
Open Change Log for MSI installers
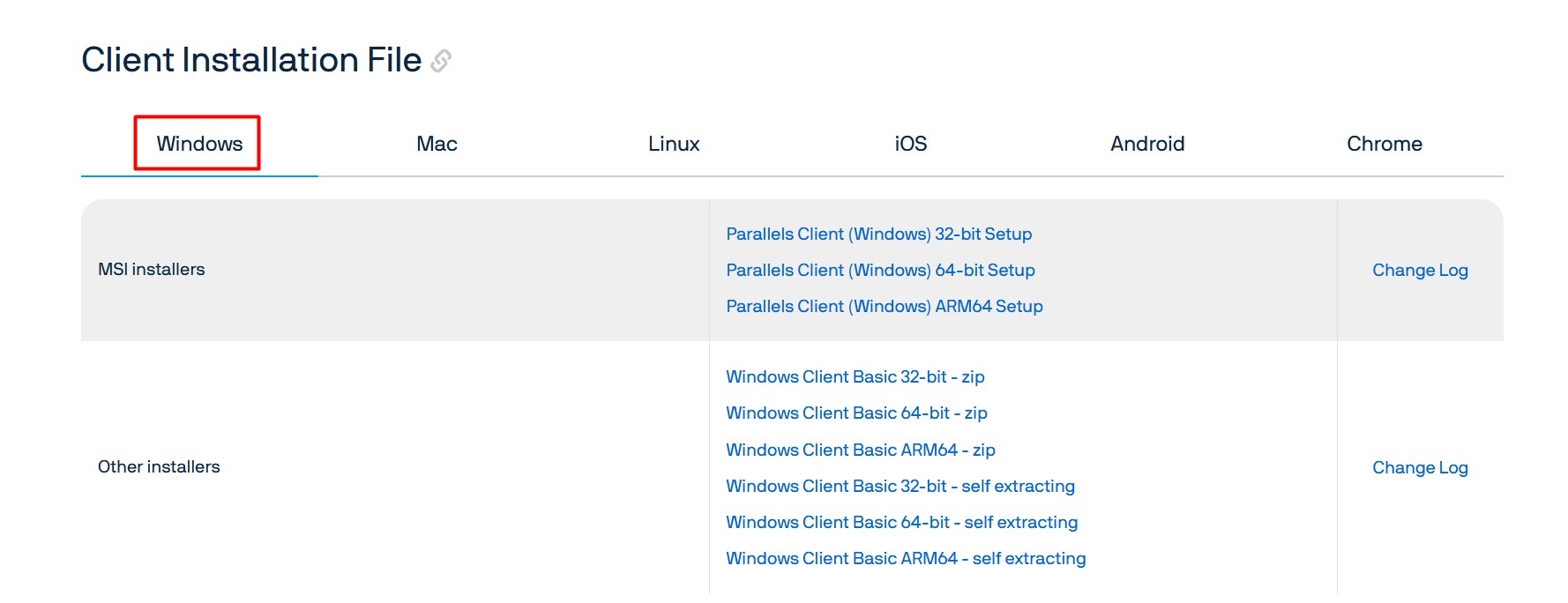click(1419, 271)
